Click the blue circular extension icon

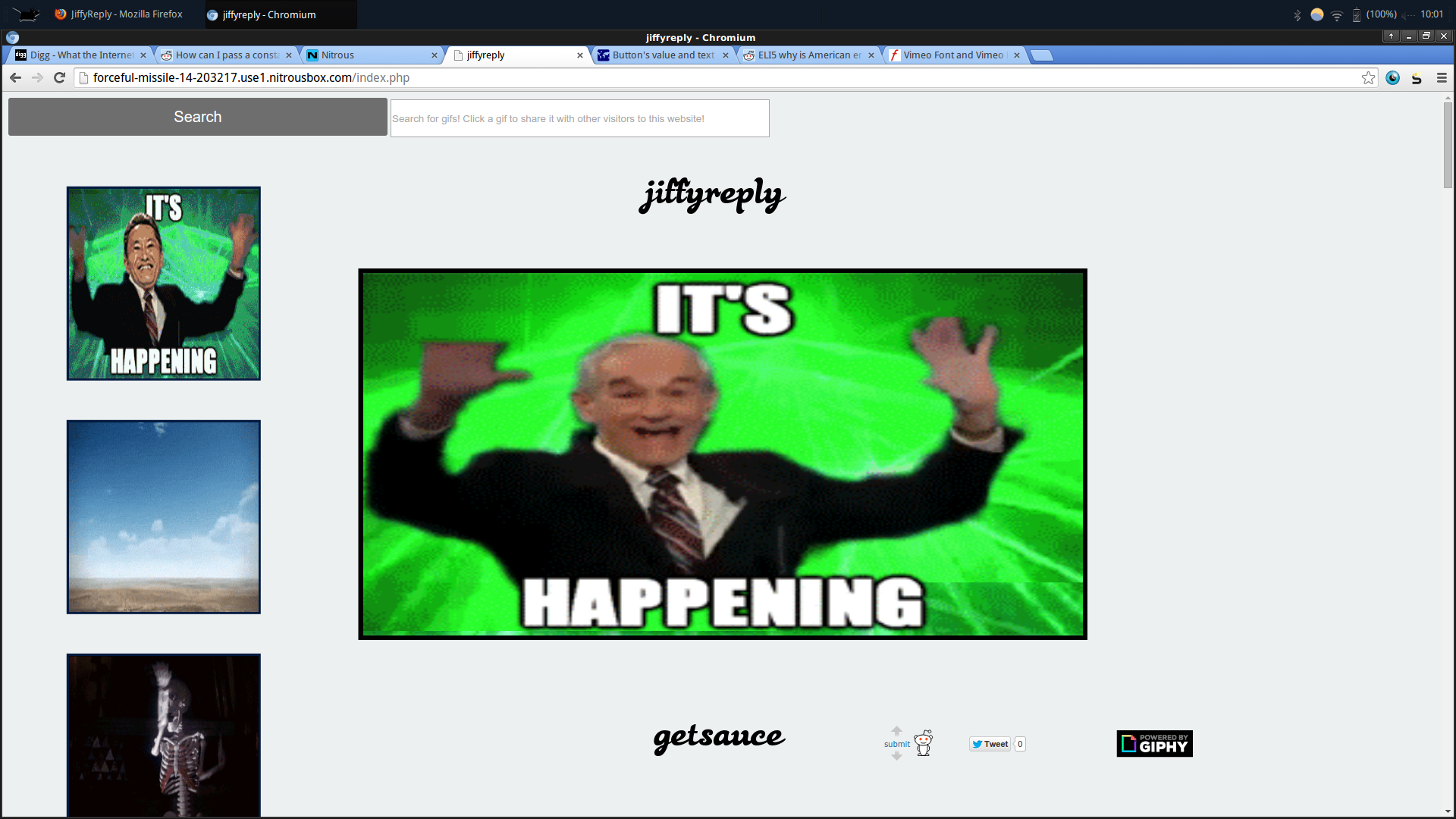pyautogui.click(x=1392, y=78)
